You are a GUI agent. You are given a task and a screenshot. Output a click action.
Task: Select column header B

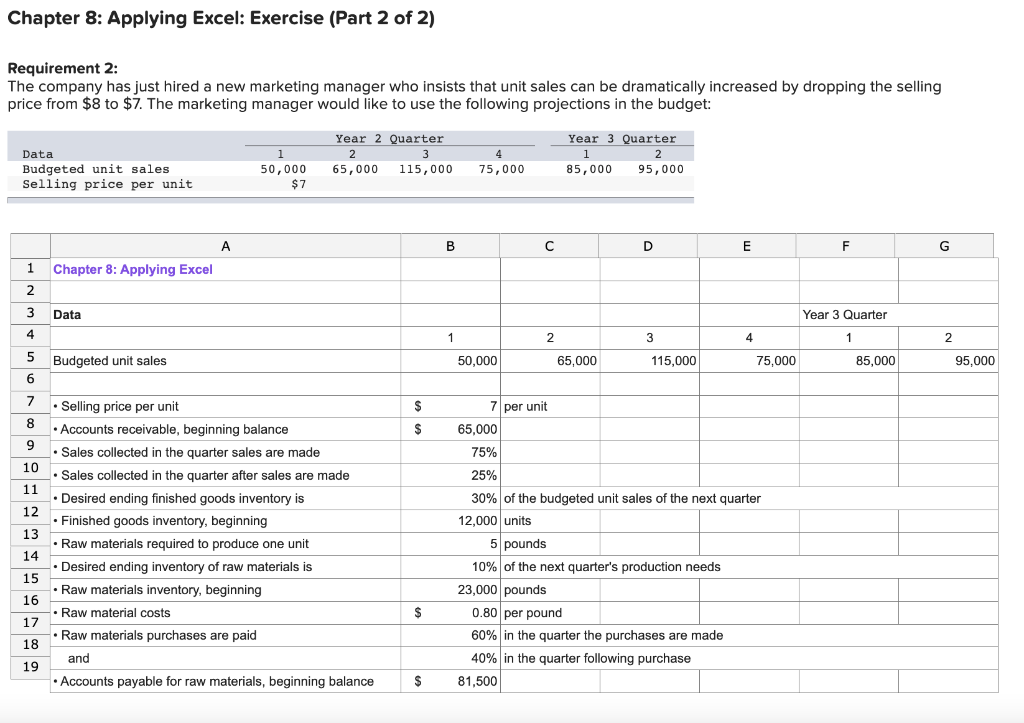450,244
